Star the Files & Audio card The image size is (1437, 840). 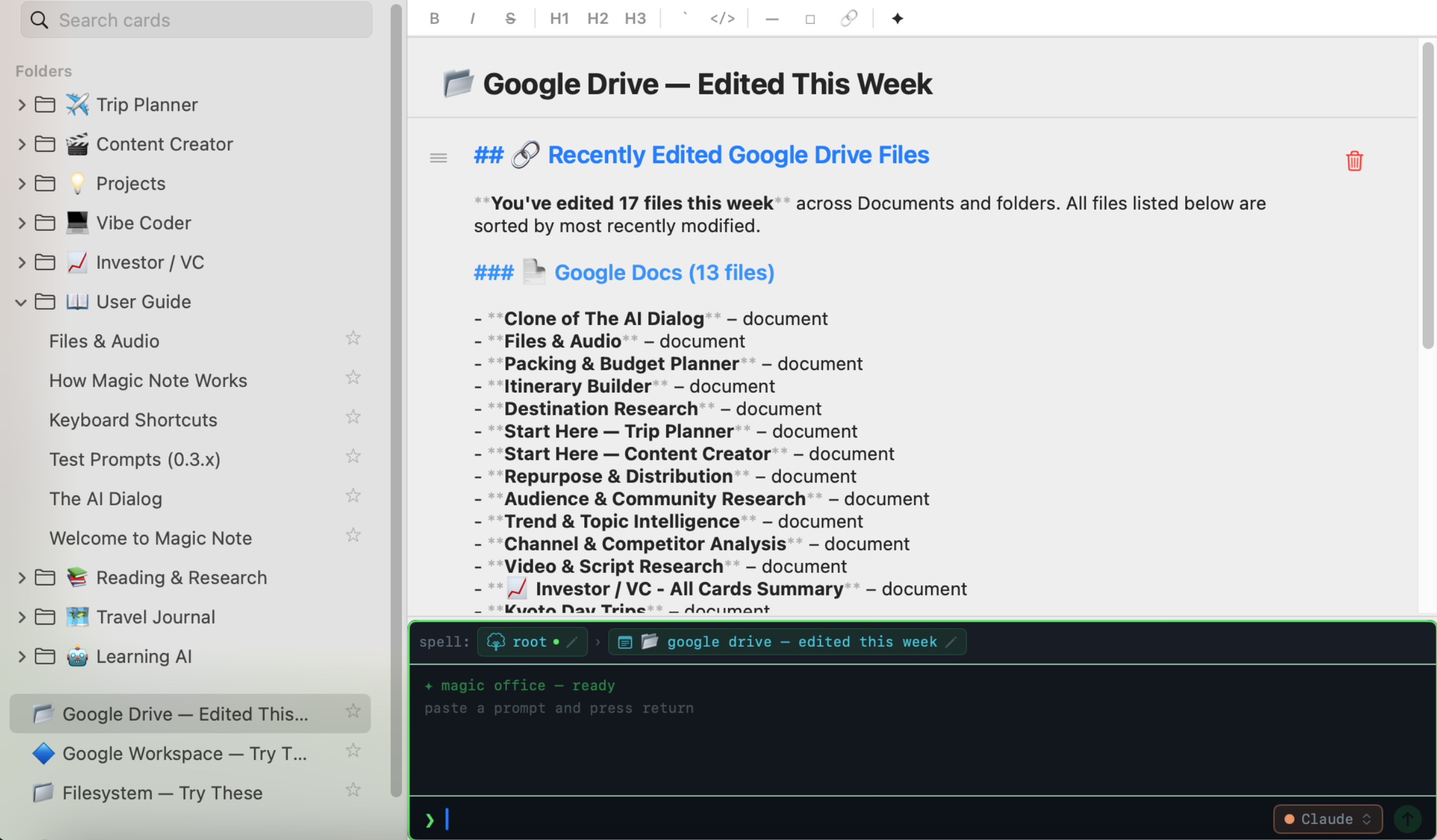pyautogui.click(x=353, y=338)
